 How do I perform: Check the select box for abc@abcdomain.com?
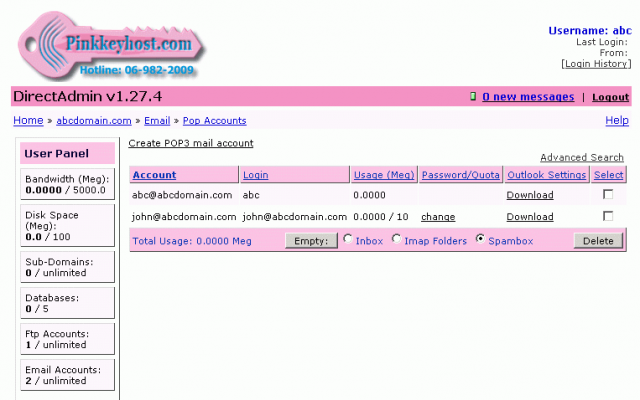click(x=607, y=195)
